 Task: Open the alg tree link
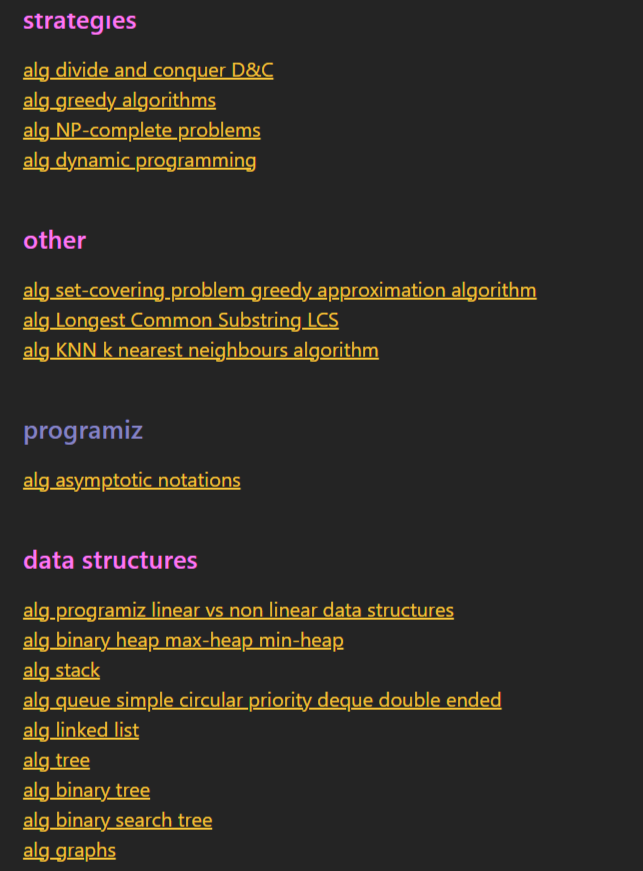(56, 761)
